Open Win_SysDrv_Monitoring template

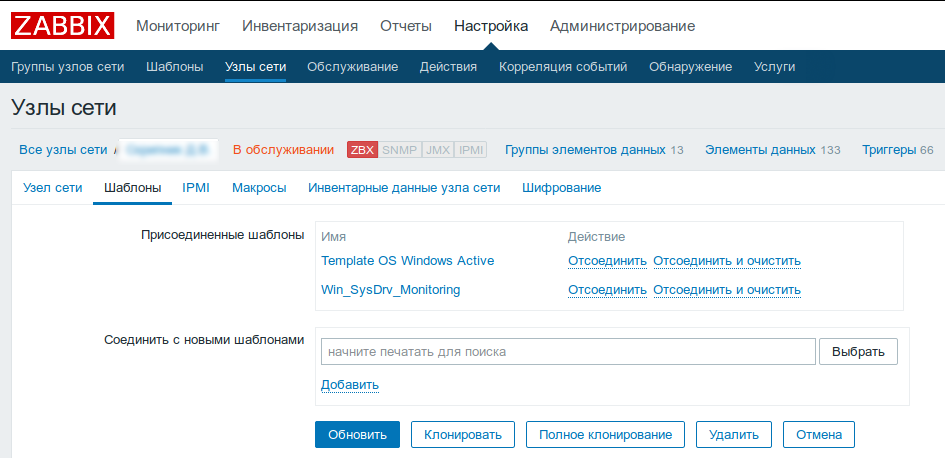391,290
